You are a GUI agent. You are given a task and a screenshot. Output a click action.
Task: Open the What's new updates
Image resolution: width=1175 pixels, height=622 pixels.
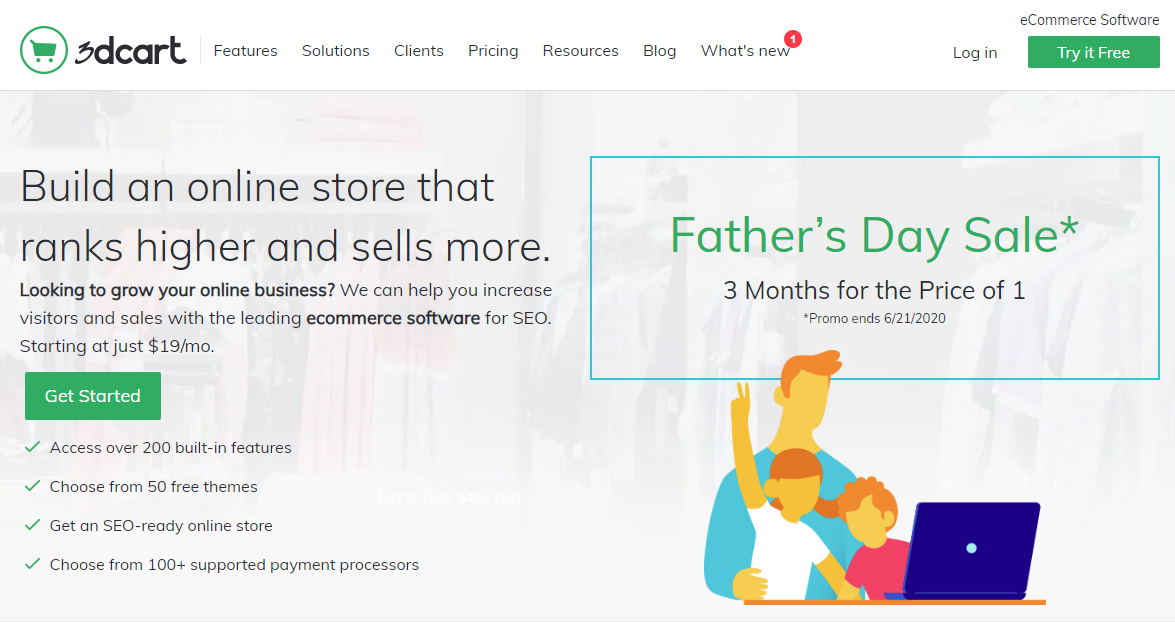[745, 51]
